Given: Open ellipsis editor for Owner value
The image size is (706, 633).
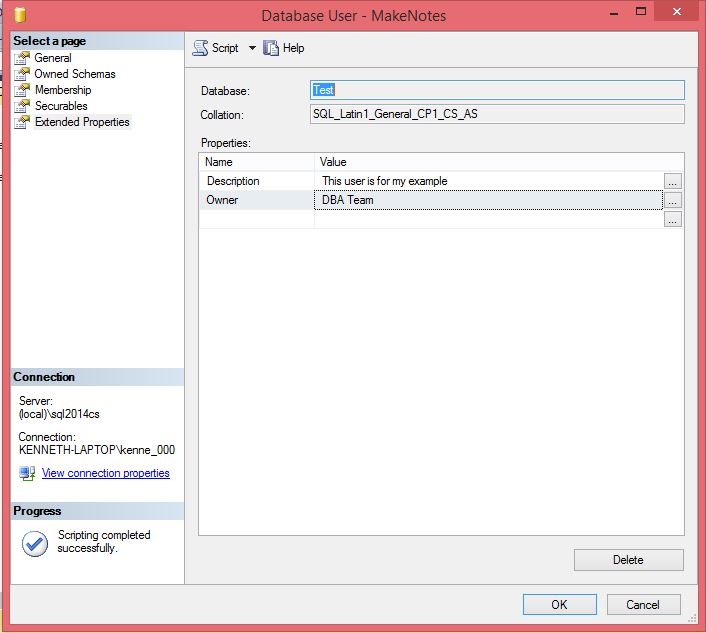Looking at the screenshot, I should [x=673, y=200].
